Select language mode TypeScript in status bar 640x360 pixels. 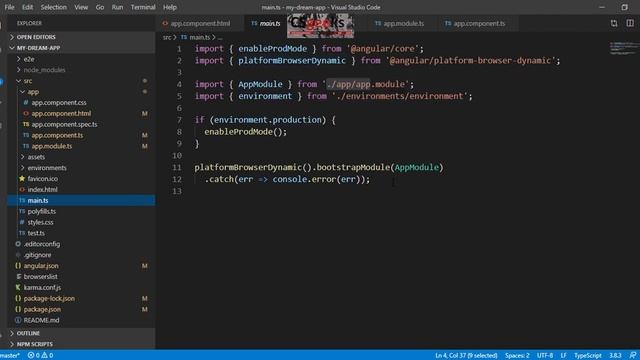pyautogui.click(x=588, y=356)
